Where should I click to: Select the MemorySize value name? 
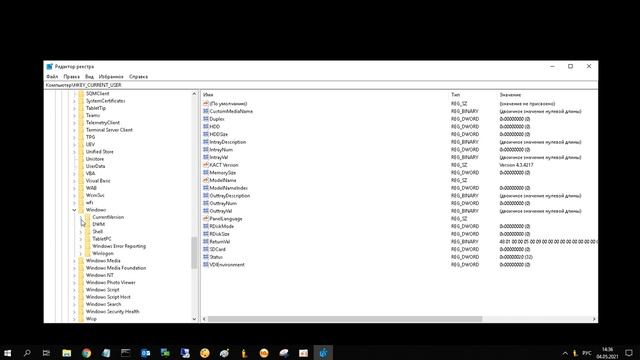pyautogui.click(x=222, y=173)
